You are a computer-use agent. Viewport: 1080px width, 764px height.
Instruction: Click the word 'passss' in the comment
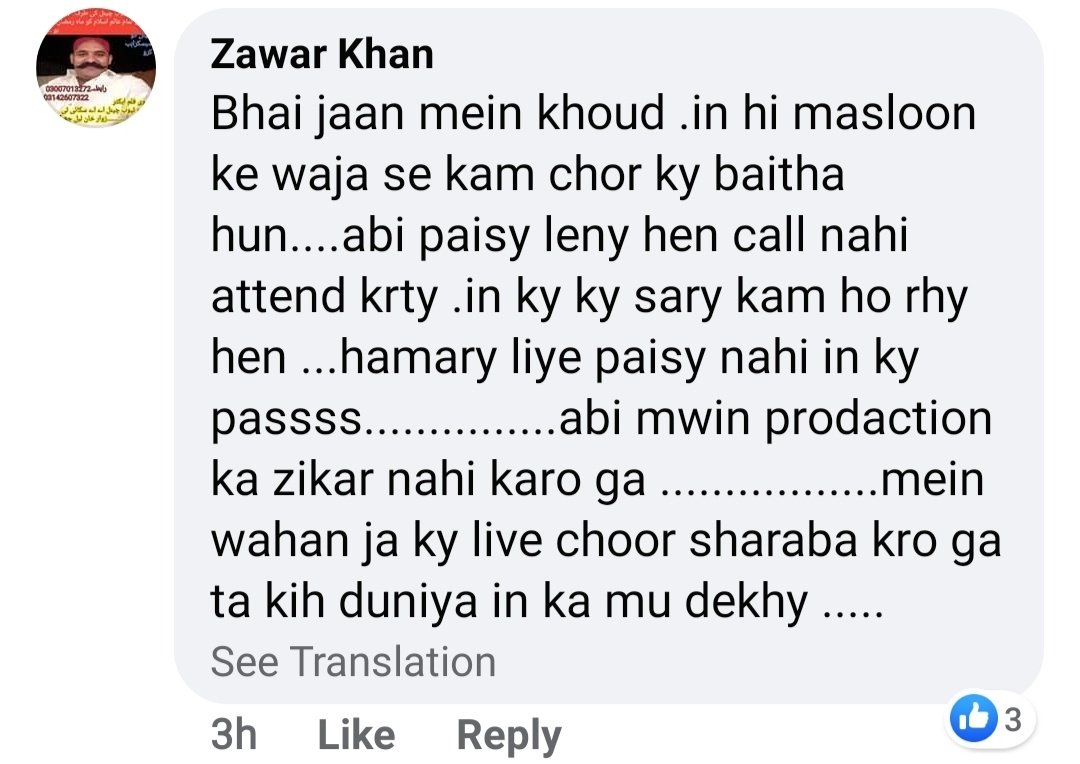(287, 420)
